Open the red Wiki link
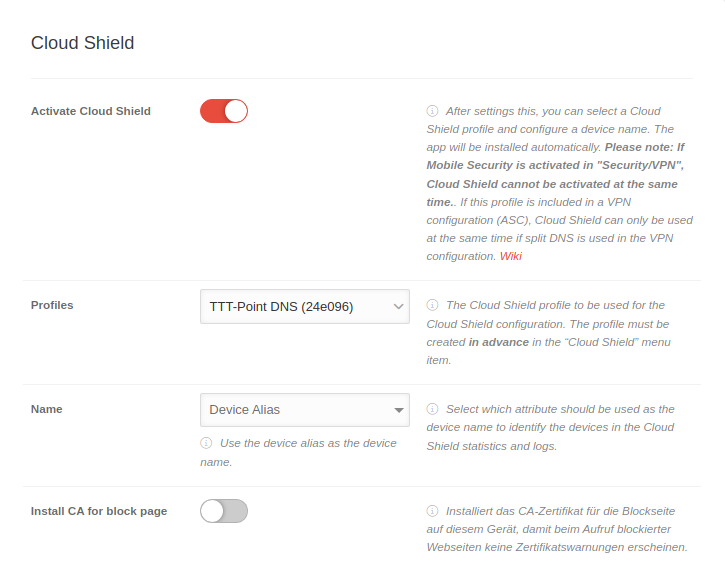This screenshot has height=570, width=725. (x=511, y=256)
